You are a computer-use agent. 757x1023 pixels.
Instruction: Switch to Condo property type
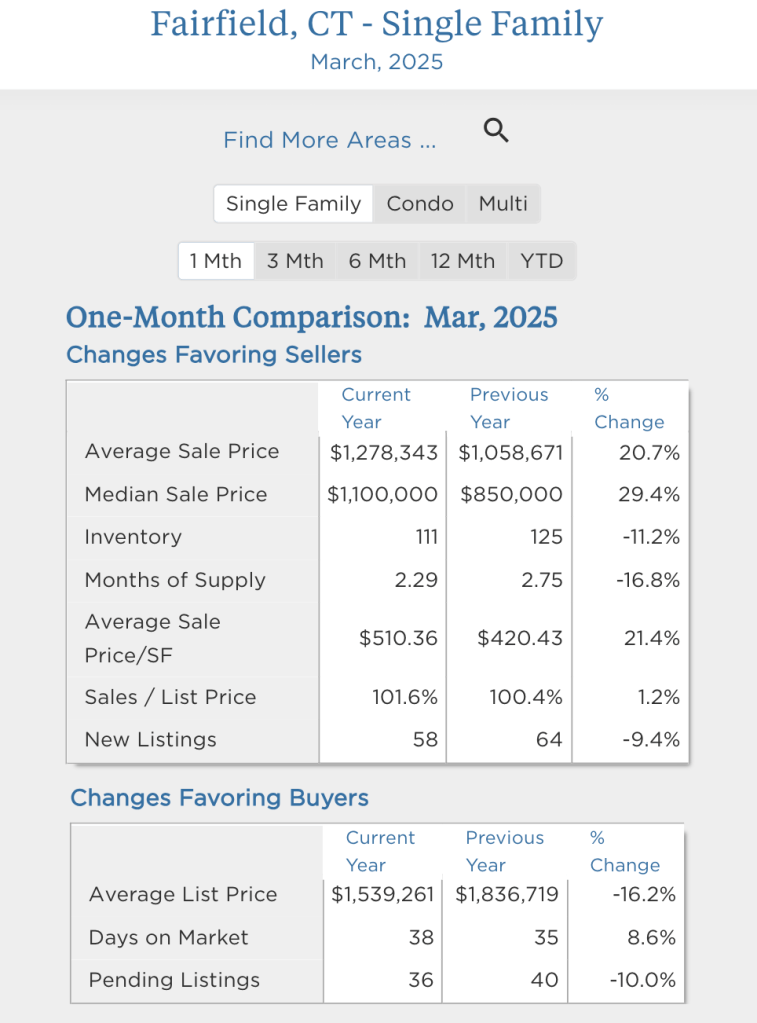point(420,204)
